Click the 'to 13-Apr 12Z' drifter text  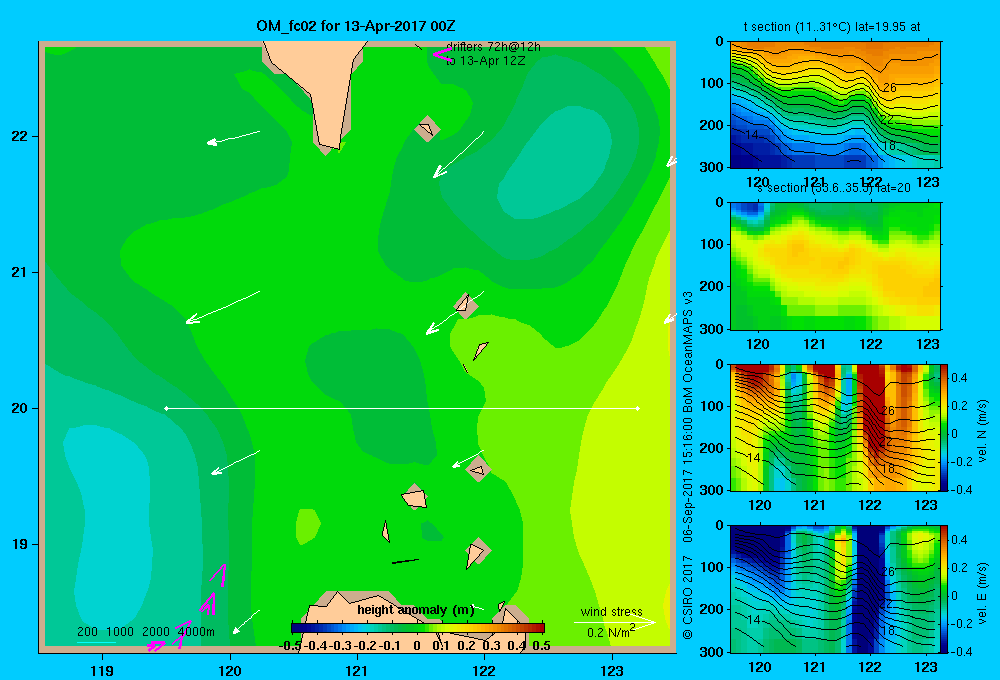485,61
